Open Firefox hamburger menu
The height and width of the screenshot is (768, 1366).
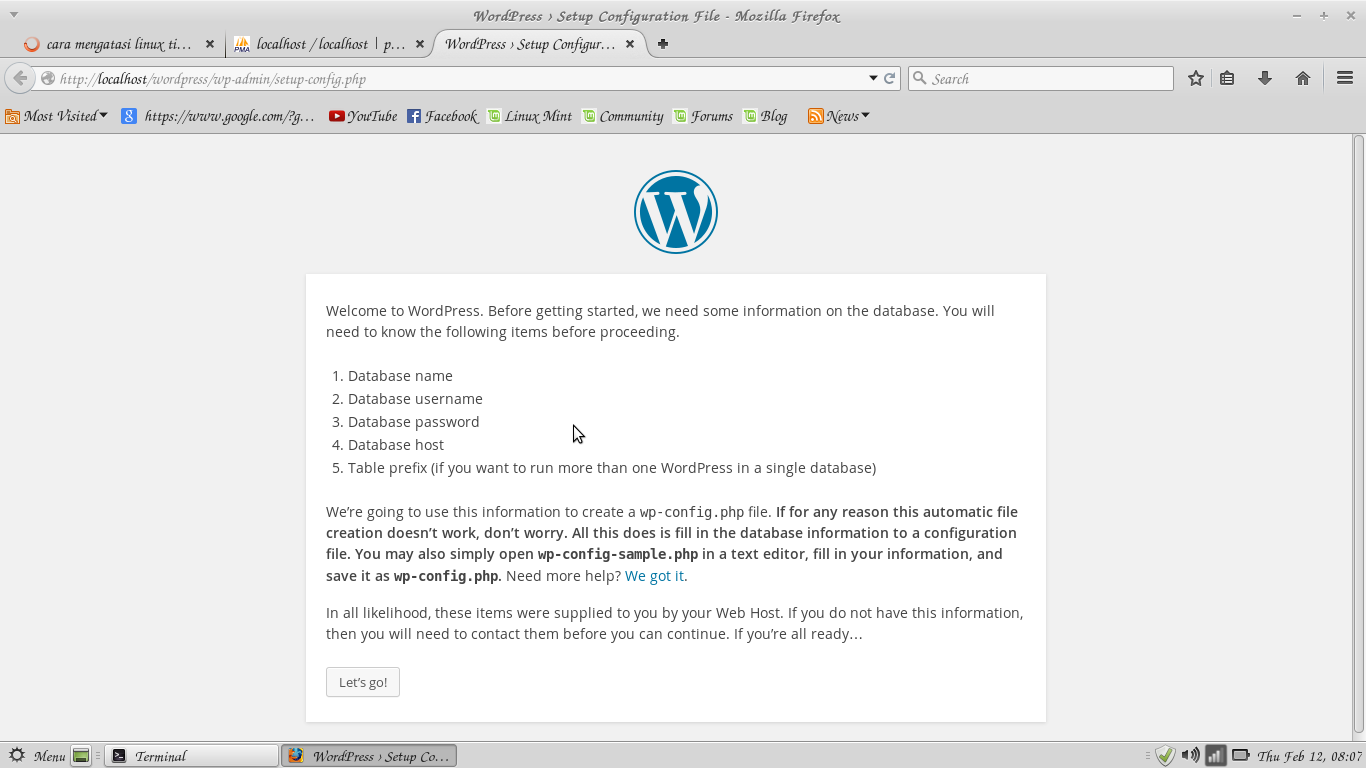click(x=1344, y=78)
